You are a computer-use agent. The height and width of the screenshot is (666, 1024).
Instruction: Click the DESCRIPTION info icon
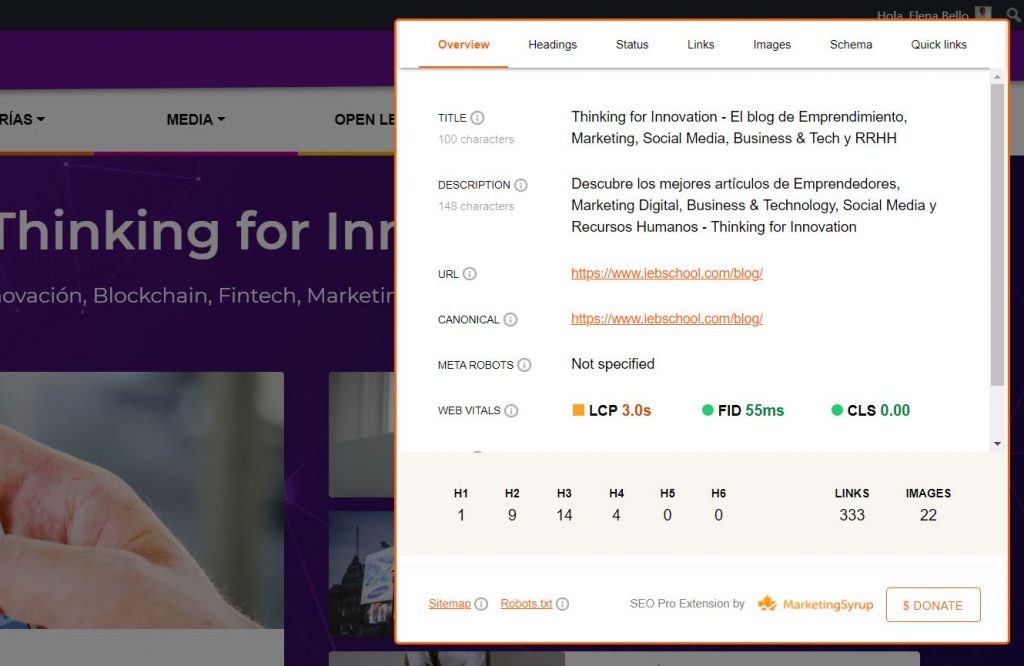[520, 185]
